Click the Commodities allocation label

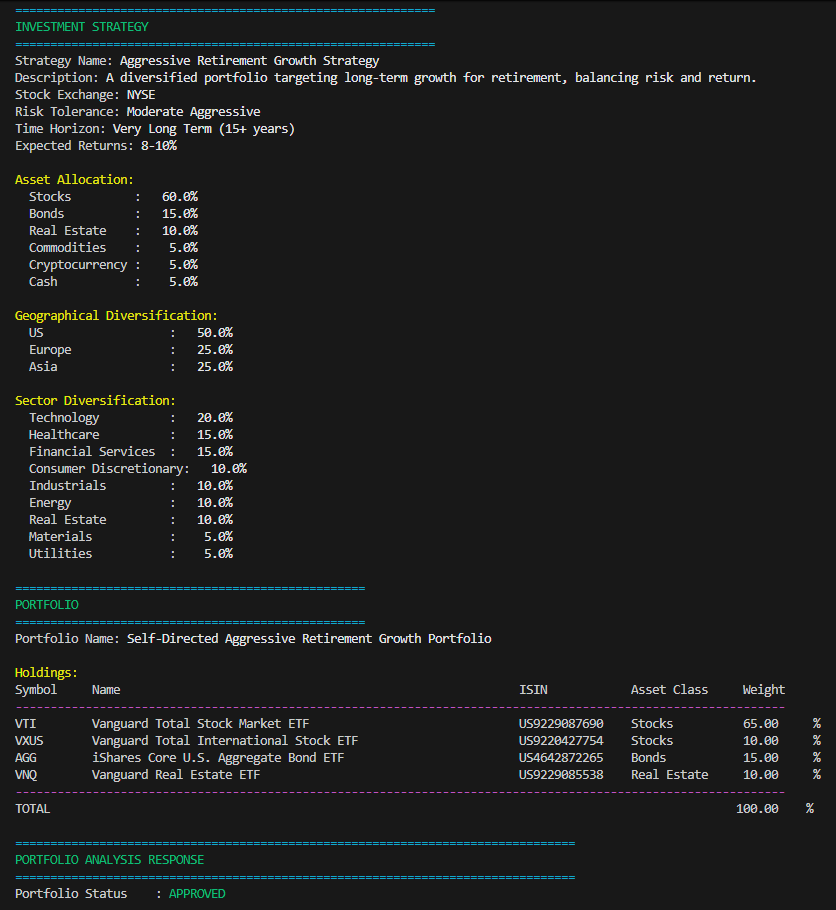click(67, 248)
